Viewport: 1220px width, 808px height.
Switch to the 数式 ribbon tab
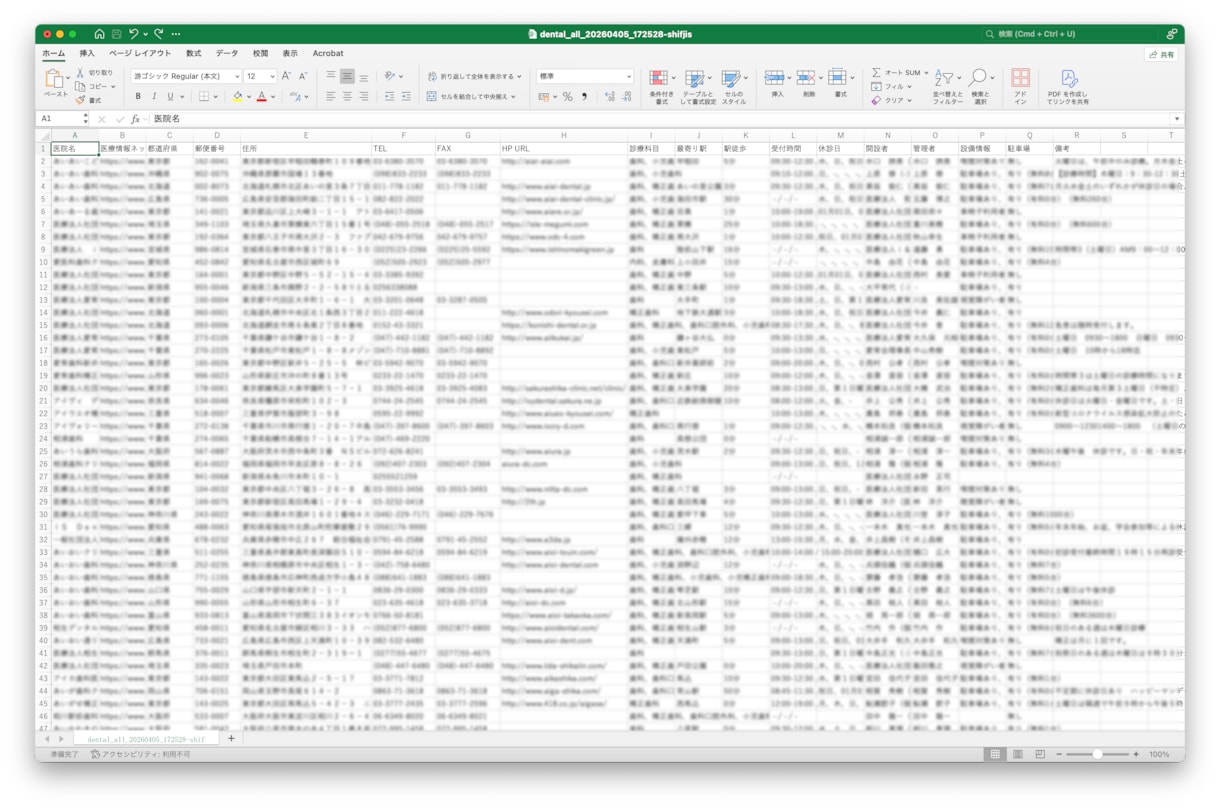[193, 54]
